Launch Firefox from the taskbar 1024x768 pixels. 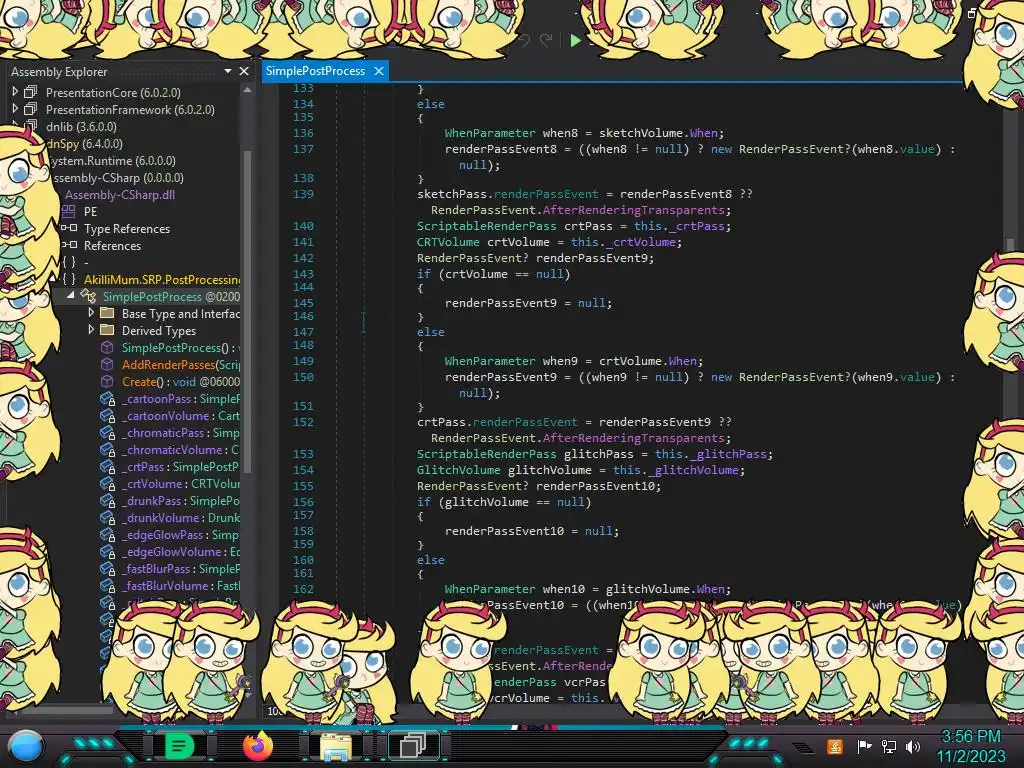click(x=257, y=745)
